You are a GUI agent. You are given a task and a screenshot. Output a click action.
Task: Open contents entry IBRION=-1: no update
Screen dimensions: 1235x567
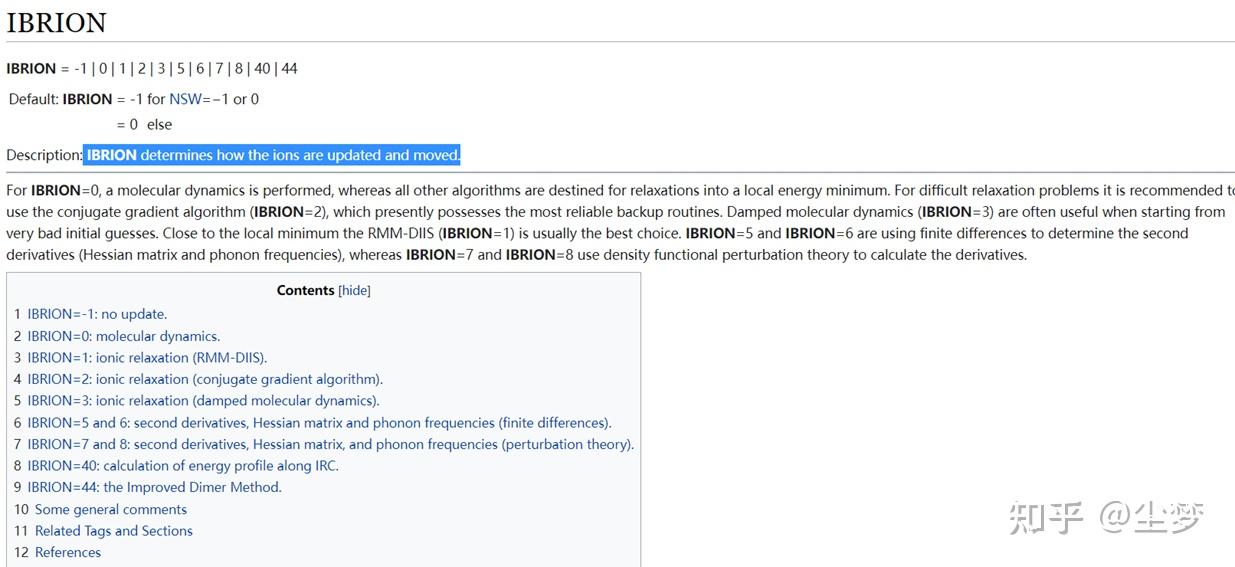97,314
